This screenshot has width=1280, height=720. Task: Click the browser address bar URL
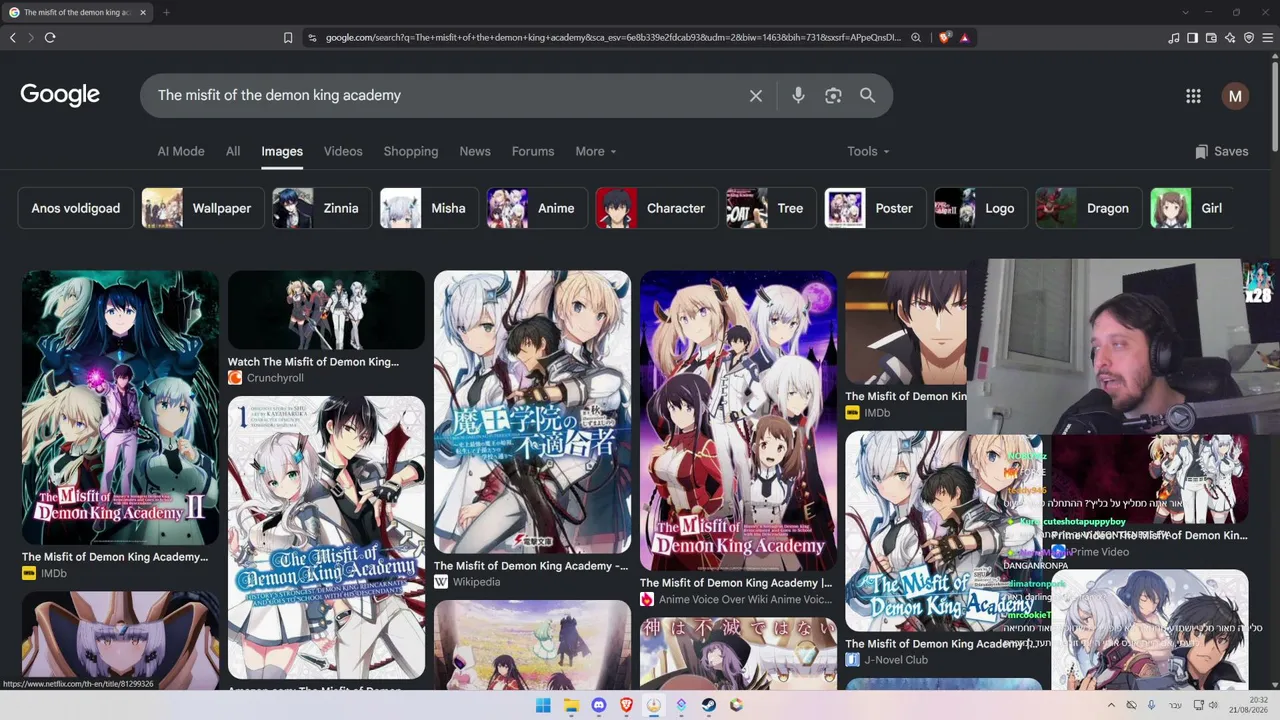(x=613, y=38)
